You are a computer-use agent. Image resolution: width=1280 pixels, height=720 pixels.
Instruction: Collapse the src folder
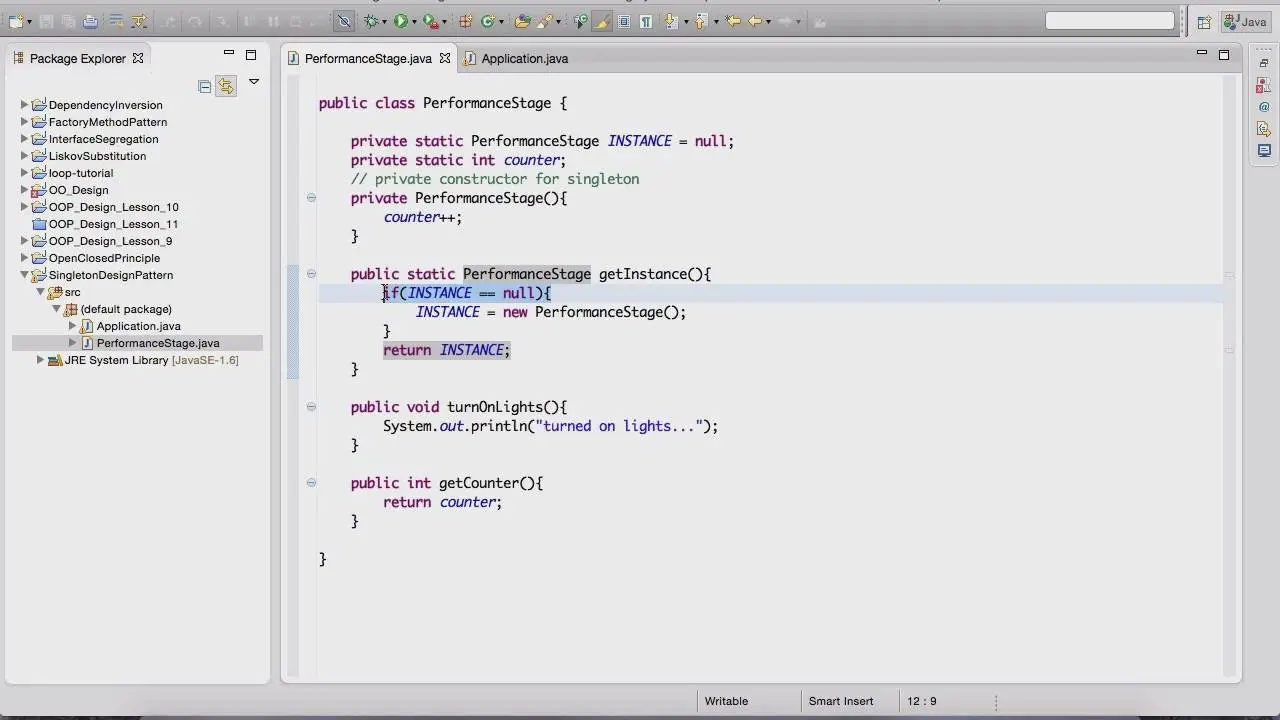[x=41, y=292]
